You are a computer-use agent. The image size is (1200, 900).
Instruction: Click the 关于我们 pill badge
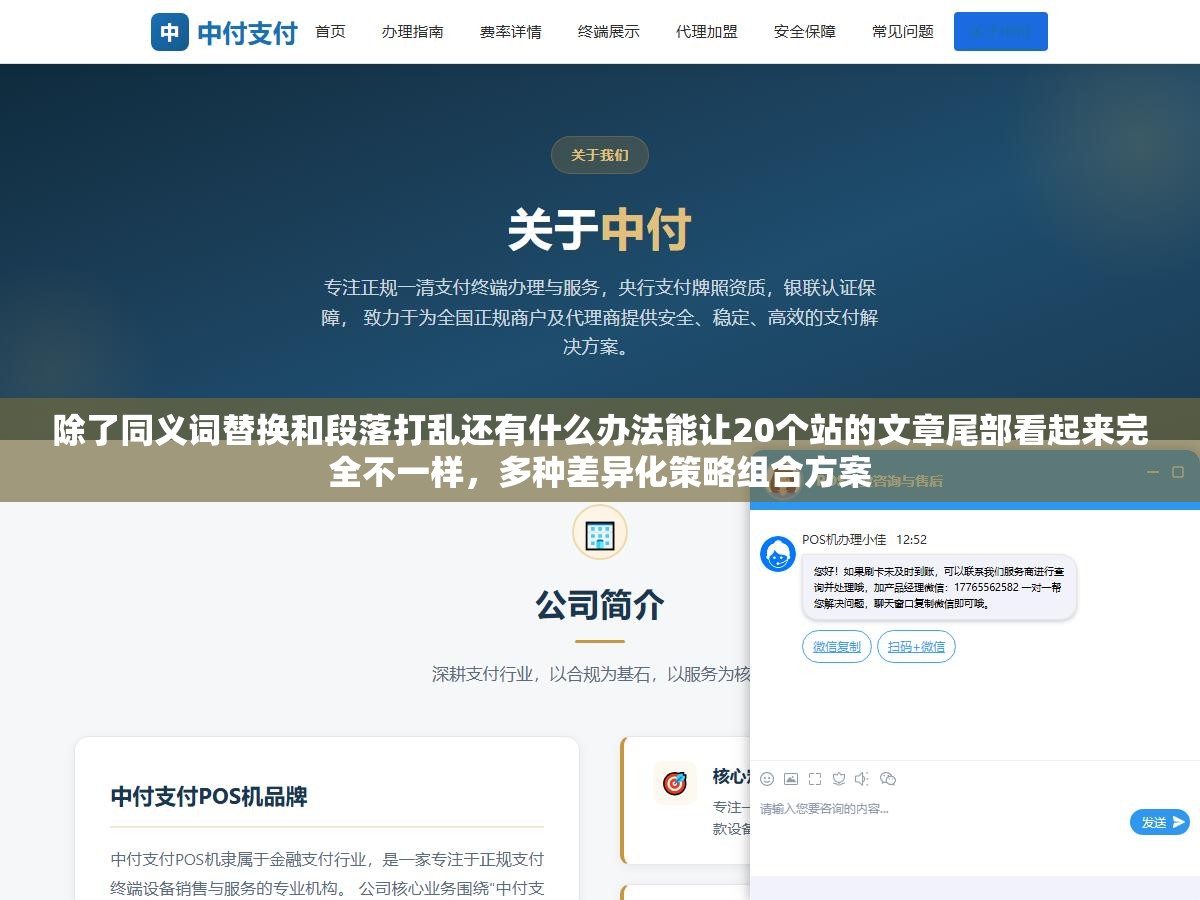tap(600, 155)
